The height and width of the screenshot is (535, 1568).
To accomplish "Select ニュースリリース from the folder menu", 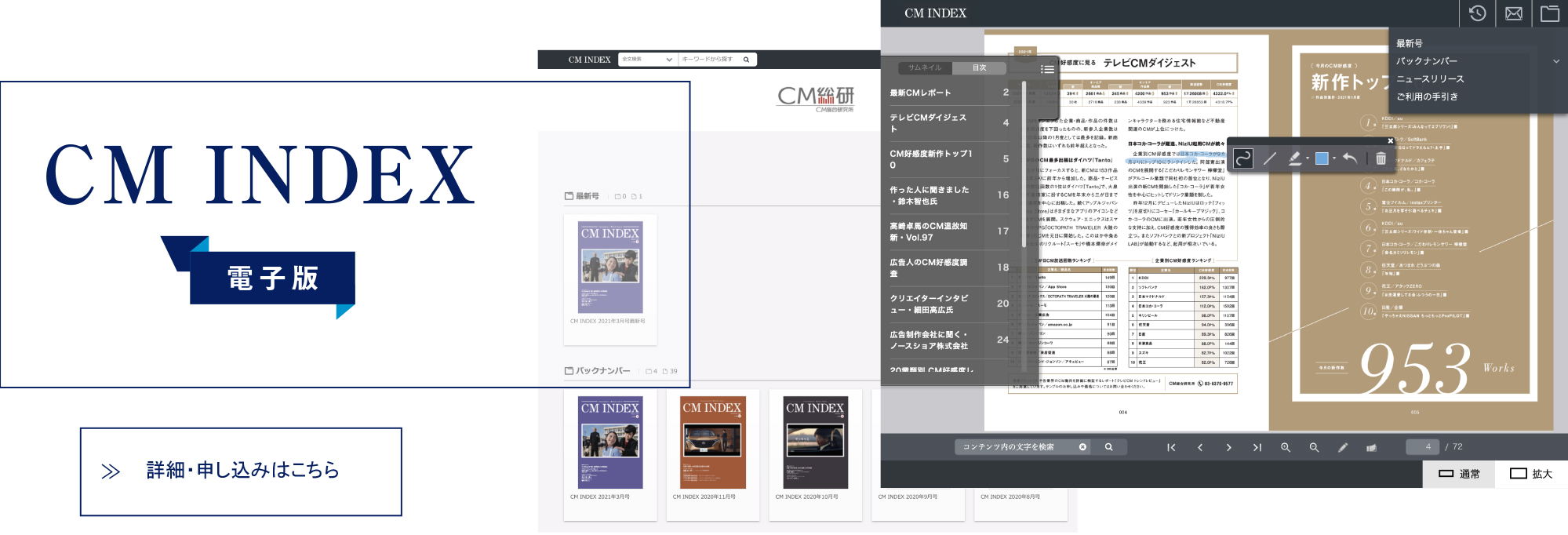I will click(x=1430, y=79).
